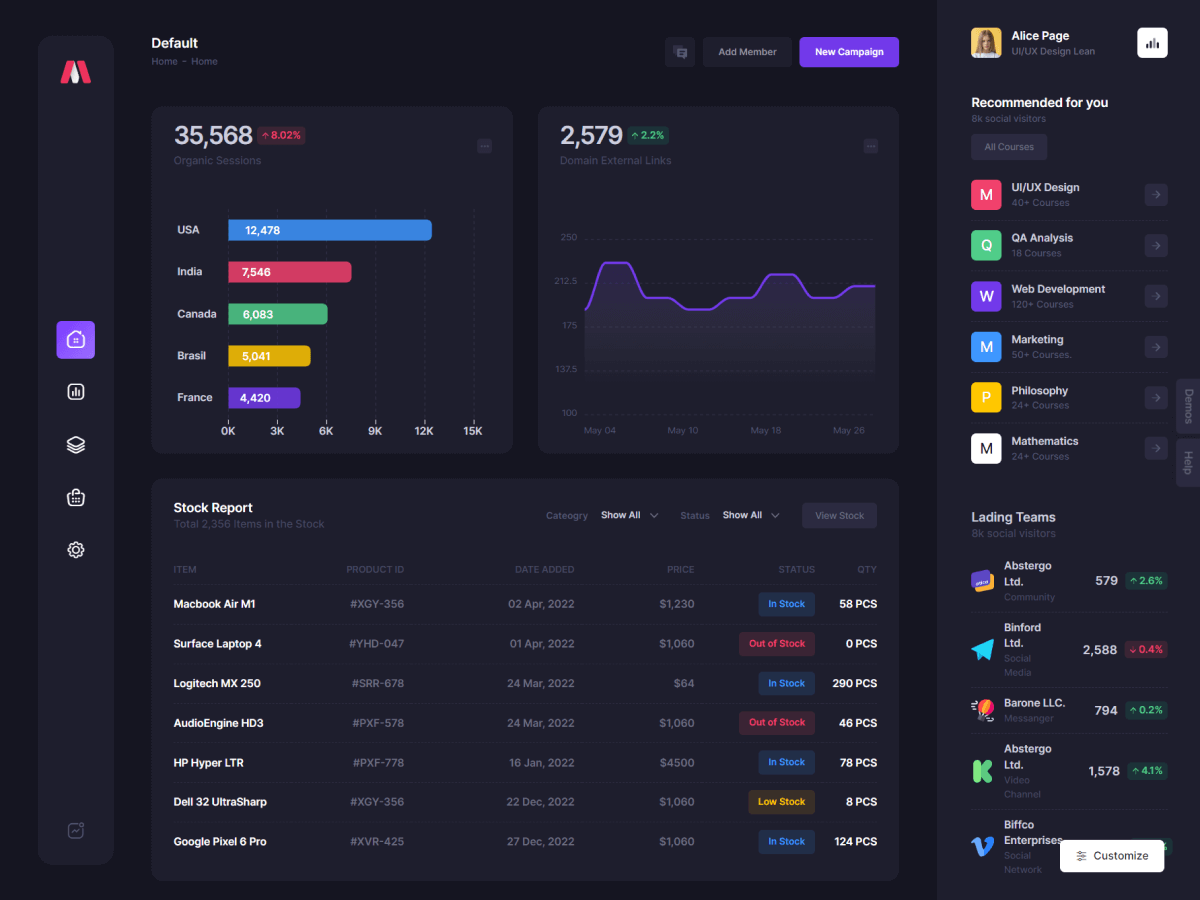This screenshot has height=900, width=1200.
Task: Click the Home breadcrumb link
Action: tap(164, 62)
